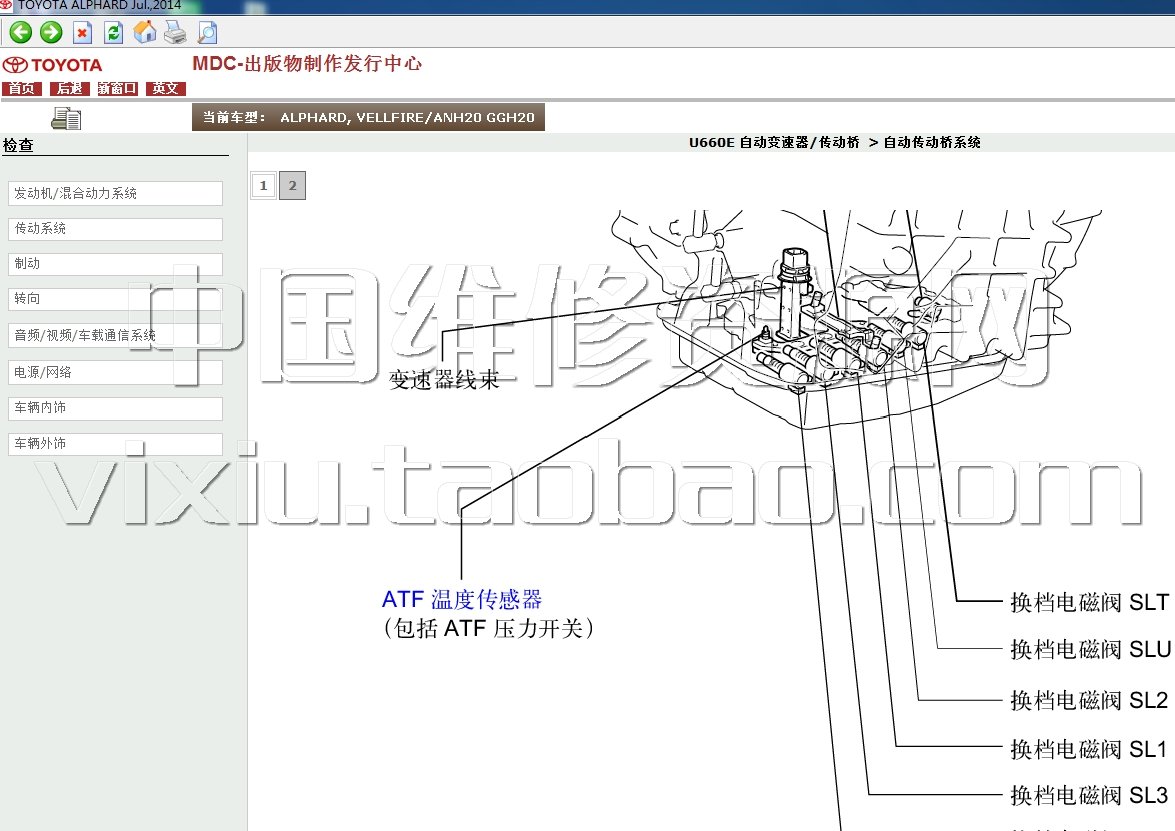Click the (包括 ATF 压力开关) note
Image resolution: width=1175 pixels, height=831 pixels.
point(489,628)
